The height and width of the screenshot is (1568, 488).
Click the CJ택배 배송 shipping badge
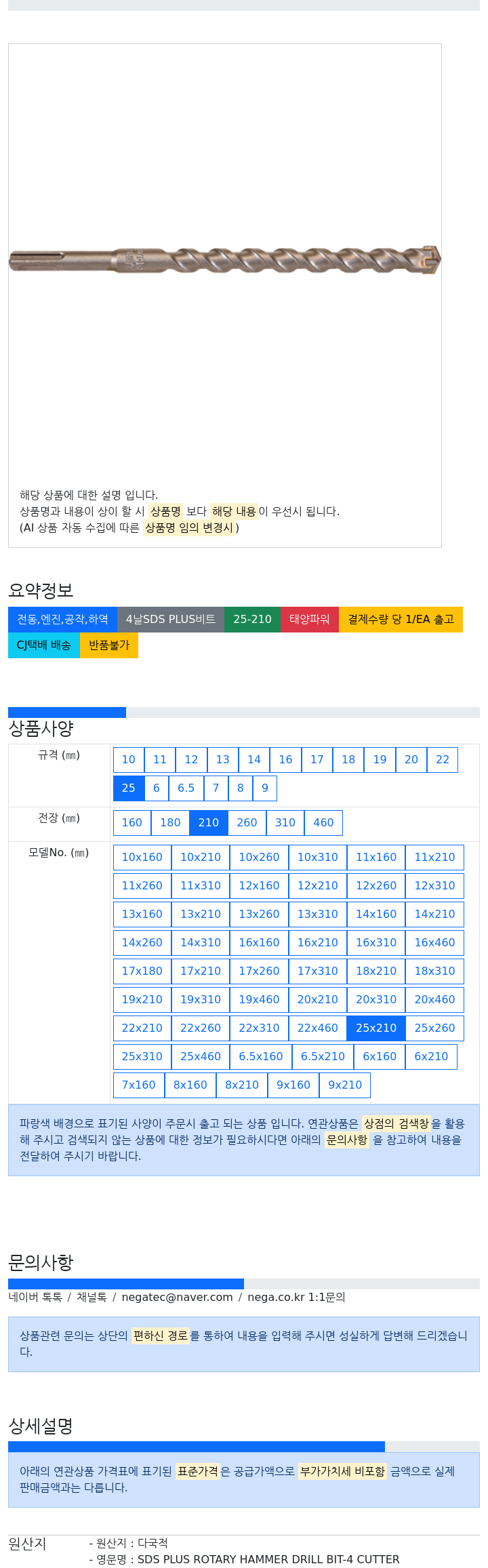coord(44,645)
